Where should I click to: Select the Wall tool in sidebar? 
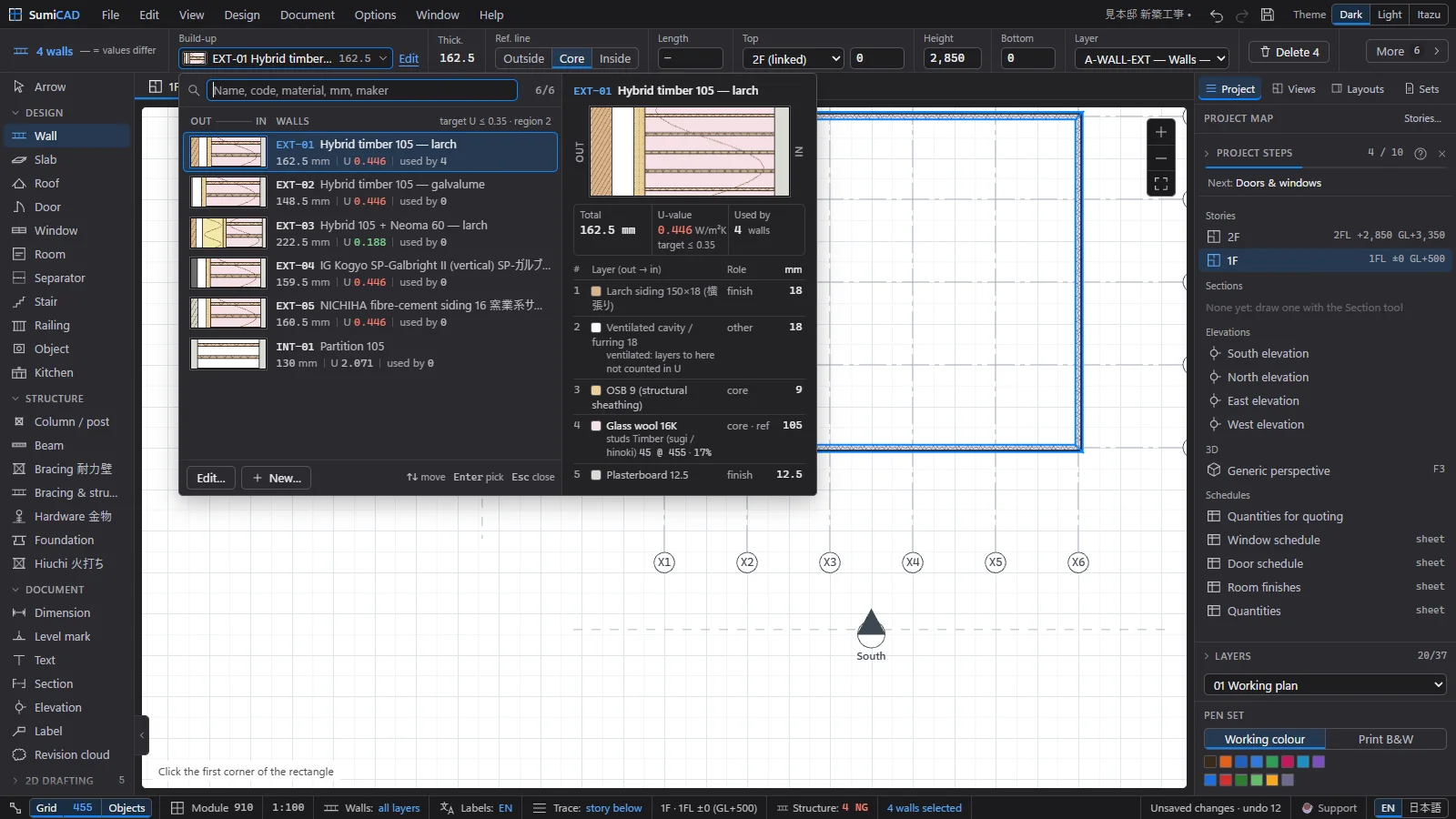(x=66, y=136)
